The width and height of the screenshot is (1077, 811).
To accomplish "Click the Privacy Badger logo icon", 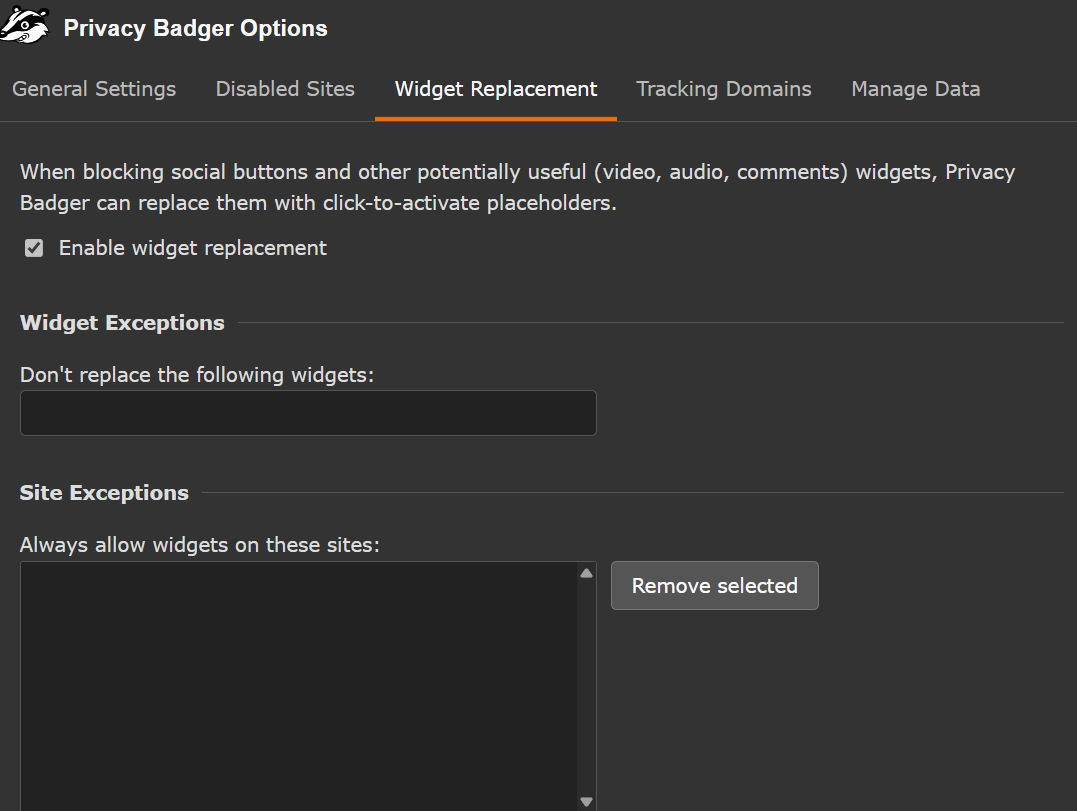I will click(25, 26).
